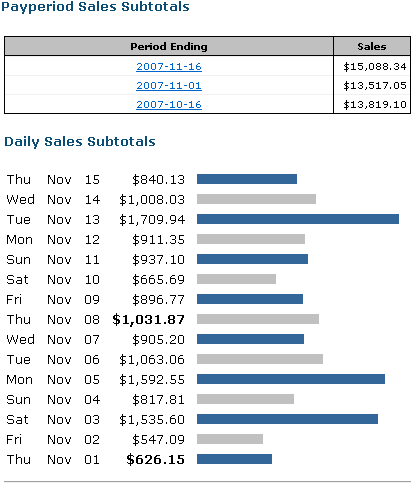Click the gray bar for Sat Nov 10

coord(236,279)
